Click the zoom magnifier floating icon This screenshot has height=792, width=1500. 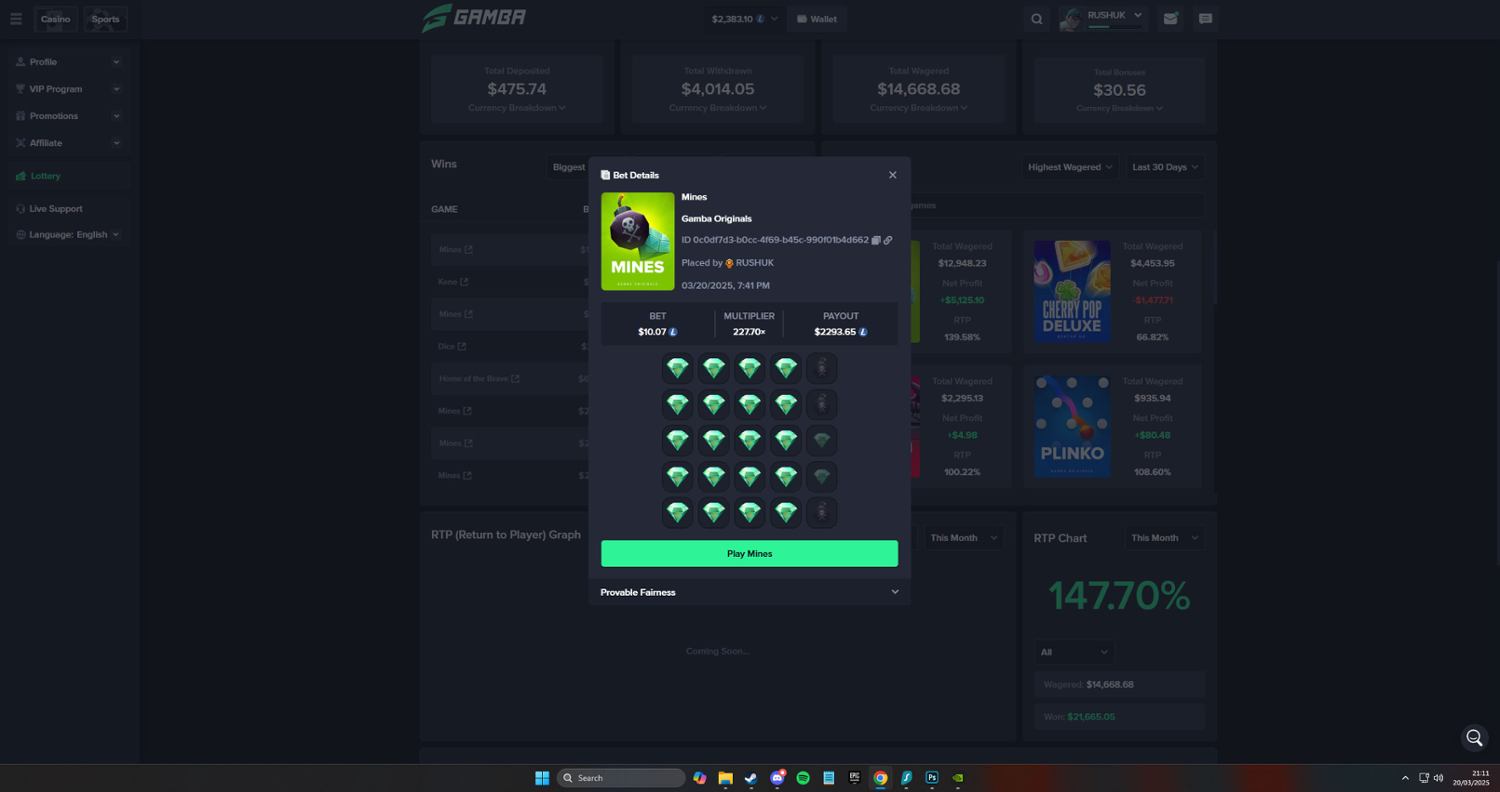tap(1474, 738)
